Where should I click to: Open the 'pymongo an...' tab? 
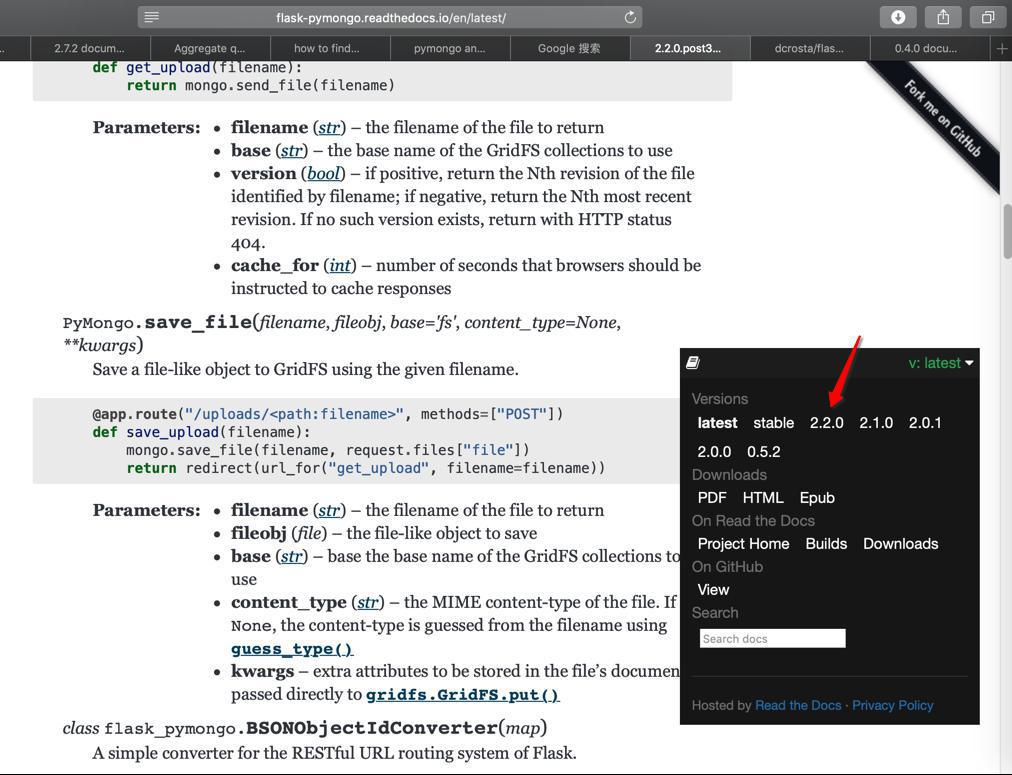tap(449, 48)
